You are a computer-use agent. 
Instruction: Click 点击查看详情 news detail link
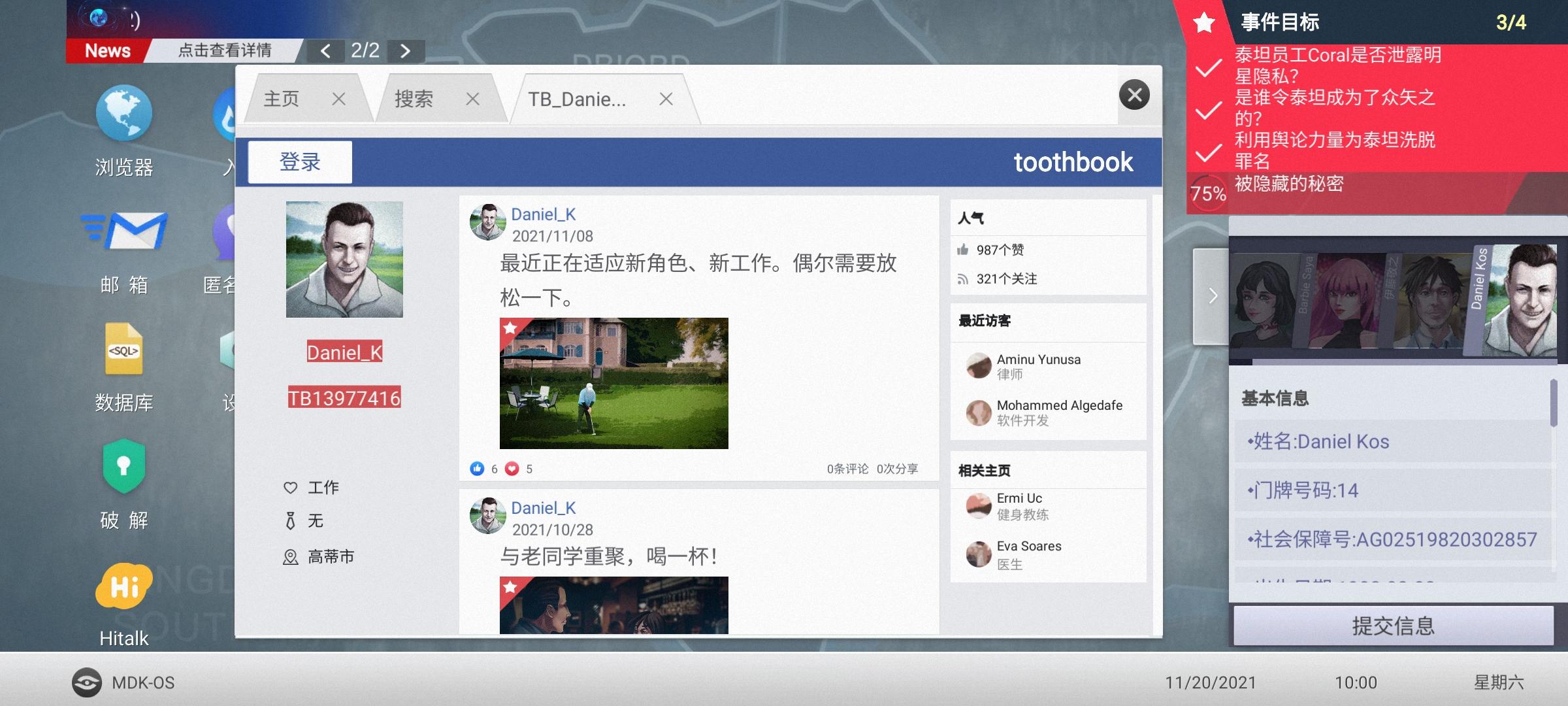click(x=225, y=50)
